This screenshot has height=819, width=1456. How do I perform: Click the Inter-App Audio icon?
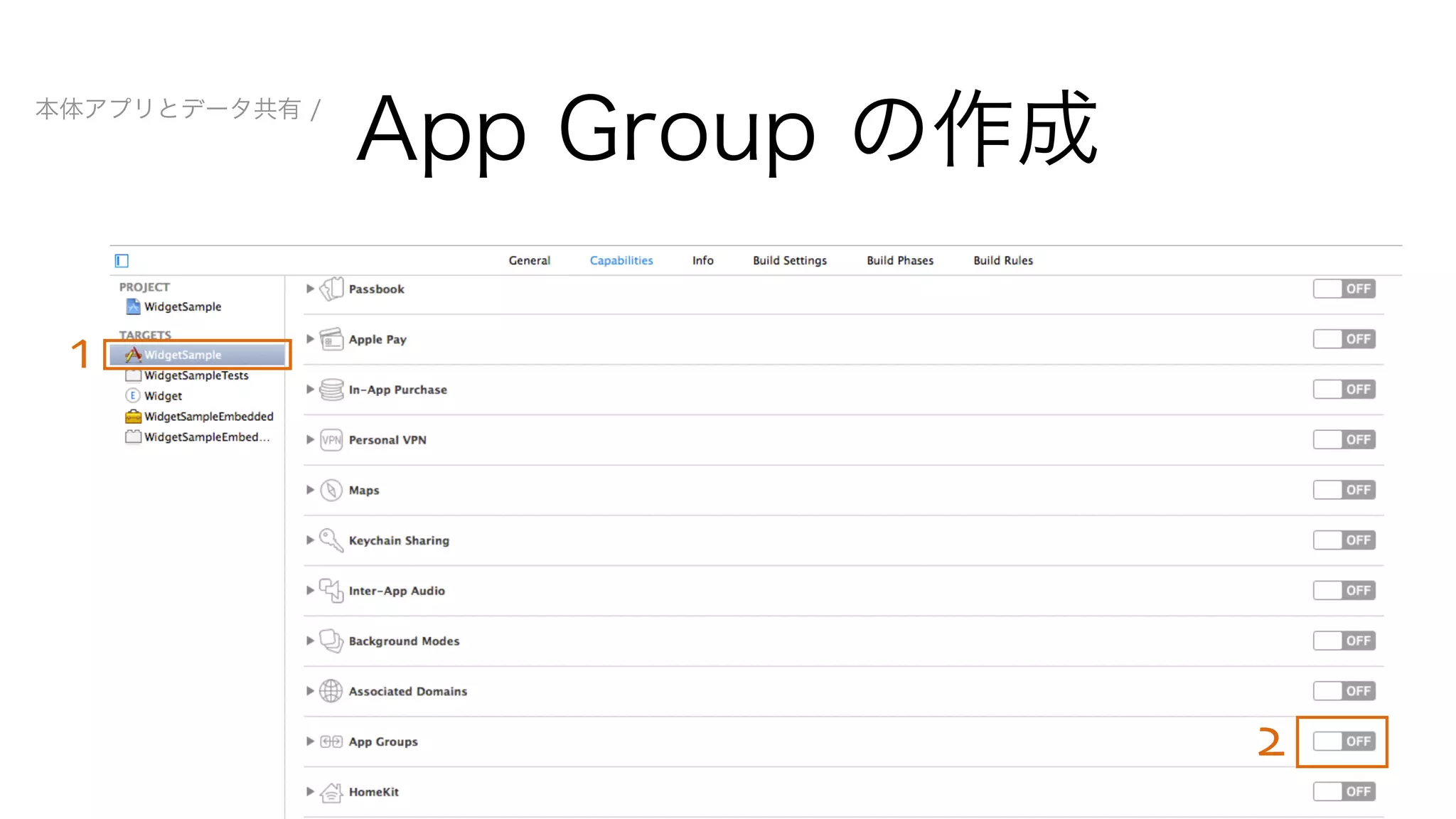pyautogui.click(x=331, y=591)
